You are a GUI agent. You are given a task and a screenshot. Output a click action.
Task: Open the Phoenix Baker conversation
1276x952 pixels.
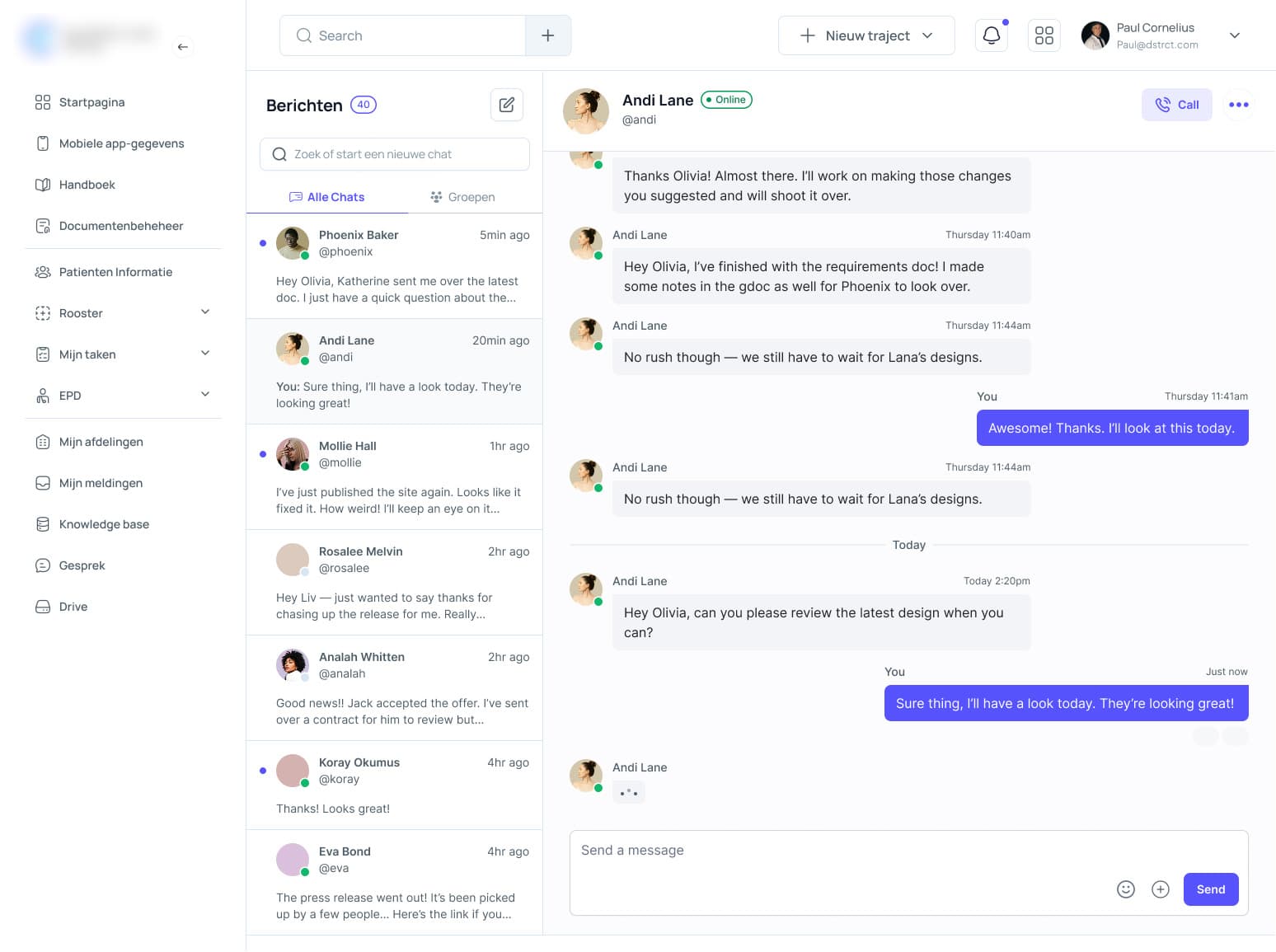coord(394,266)
